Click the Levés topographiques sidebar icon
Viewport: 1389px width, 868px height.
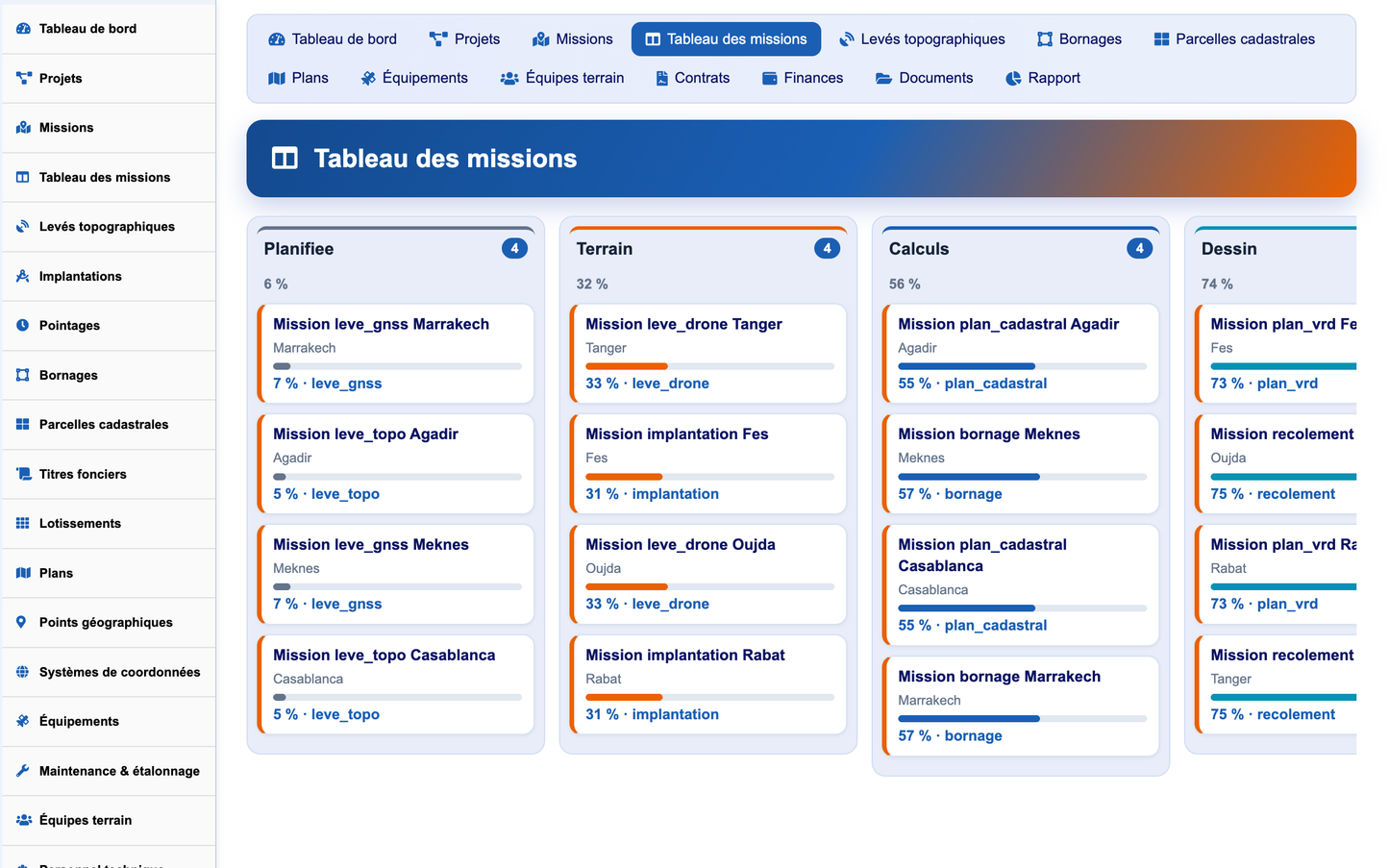click(x=23, y=227)
